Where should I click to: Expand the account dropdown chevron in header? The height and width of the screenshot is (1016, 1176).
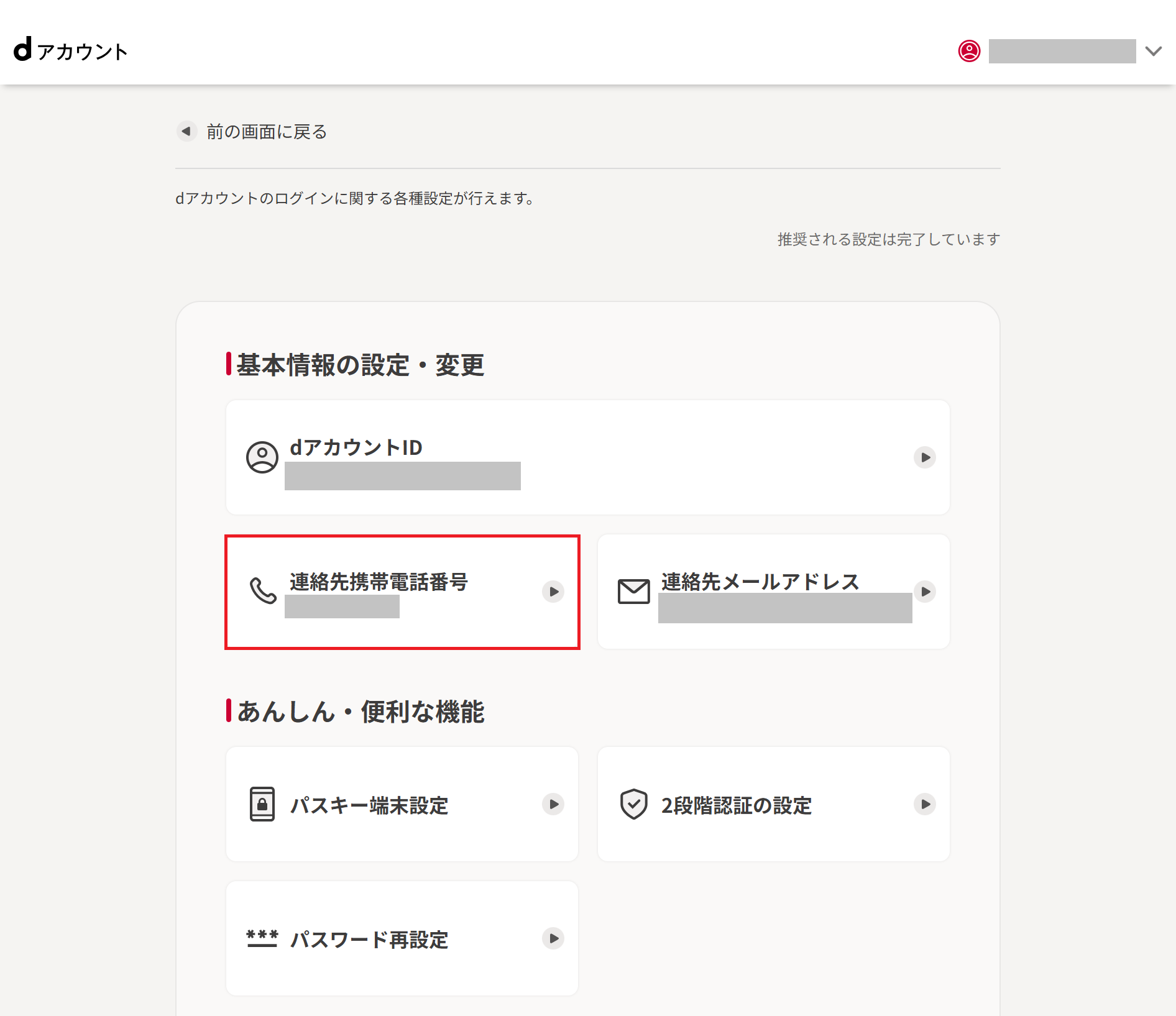click(x=1154, y=51)
